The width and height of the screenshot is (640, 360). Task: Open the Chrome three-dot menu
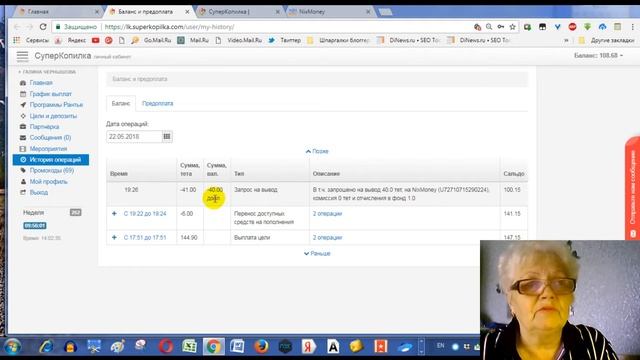point(632,27)
